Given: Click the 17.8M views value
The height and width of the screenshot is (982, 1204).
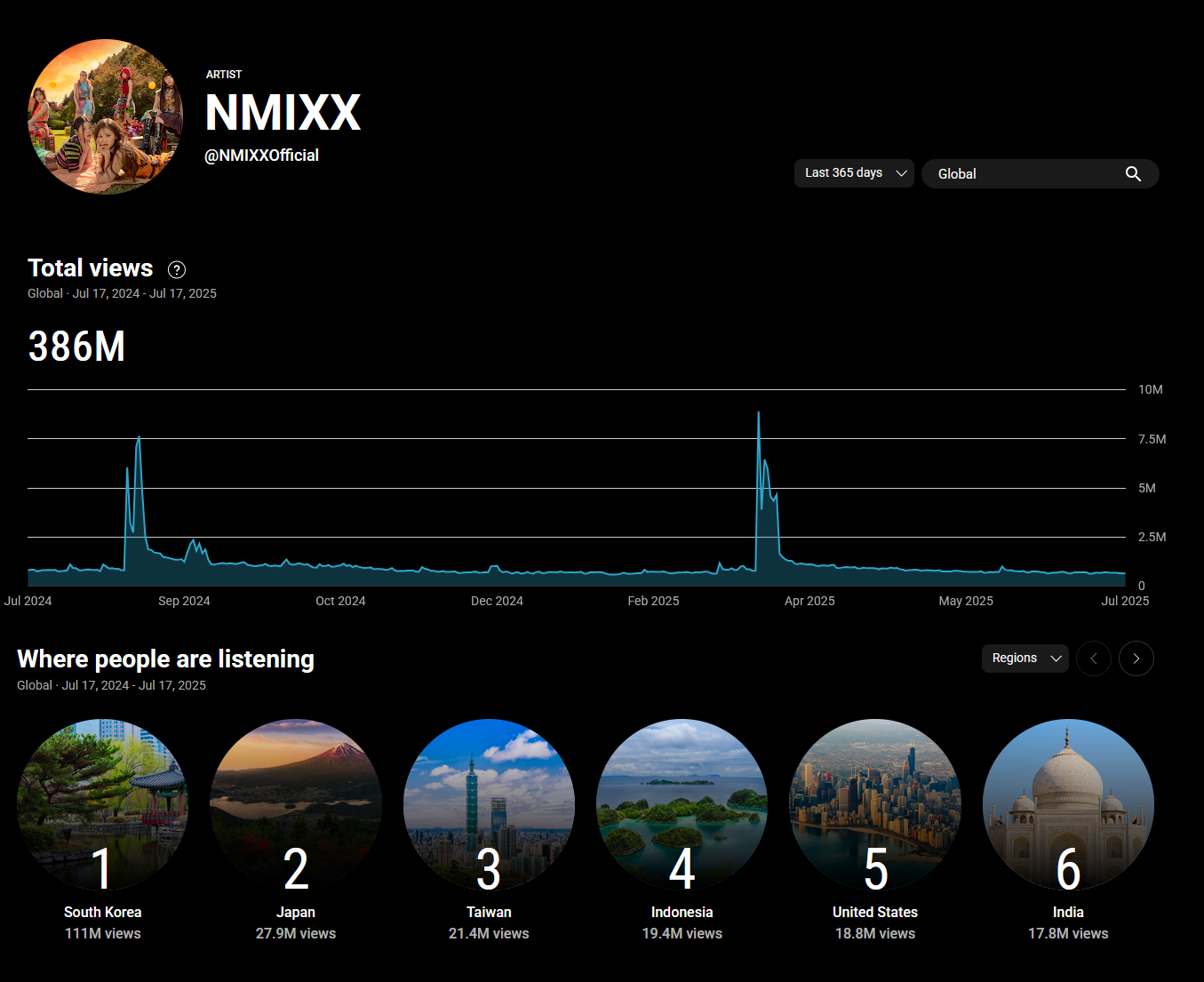Looking at the screenshot, I should [1068, 934].
